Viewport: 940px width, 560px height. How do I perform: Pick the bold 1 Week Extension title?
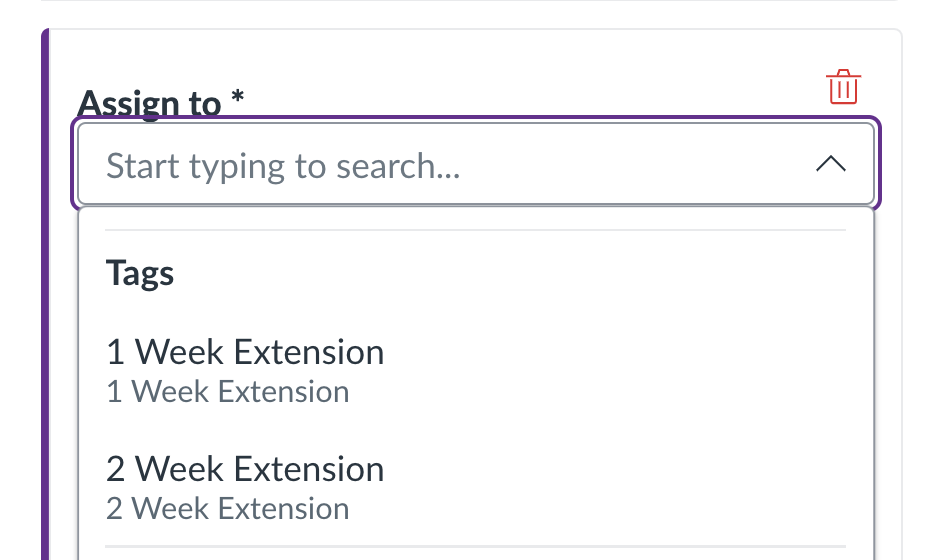pos(245,352)
